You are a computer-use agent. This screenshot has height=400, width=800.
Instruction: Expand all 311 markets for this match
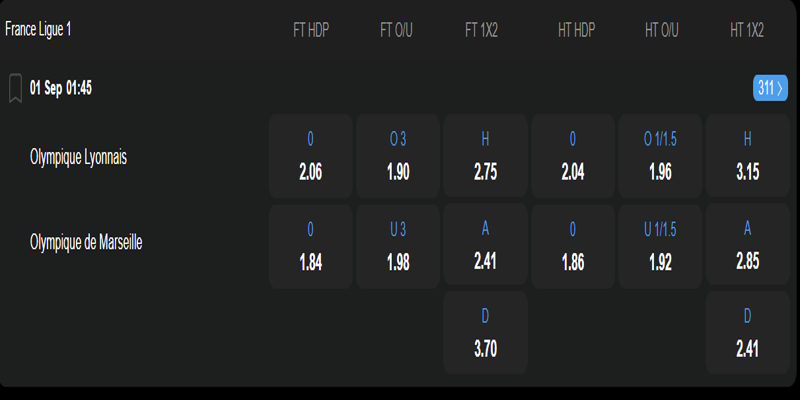(770, 88)
